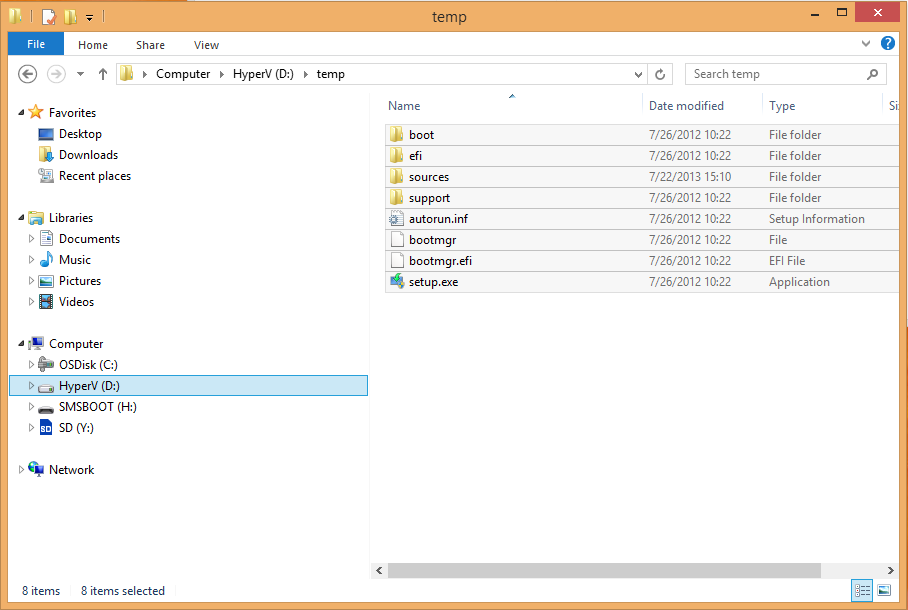This screenshot has height=610, width=908.
Task: Click the Forward navigation arrow
Action: (x=56, y=74)
